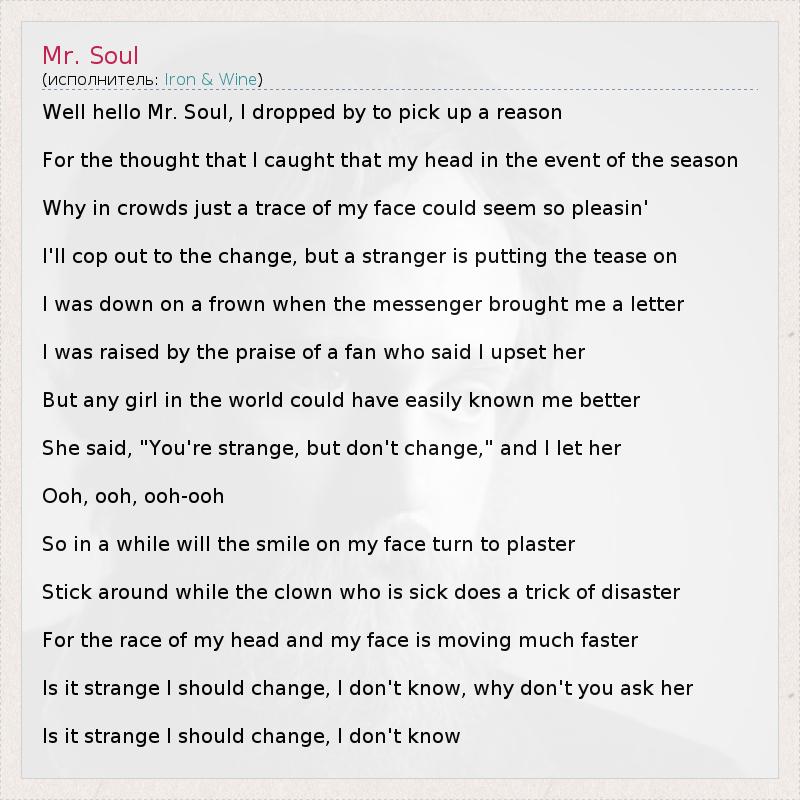Click the lyric 'For the thought that I caught'
The width and height of the screenshot is (800, 800).
[390, 160]
